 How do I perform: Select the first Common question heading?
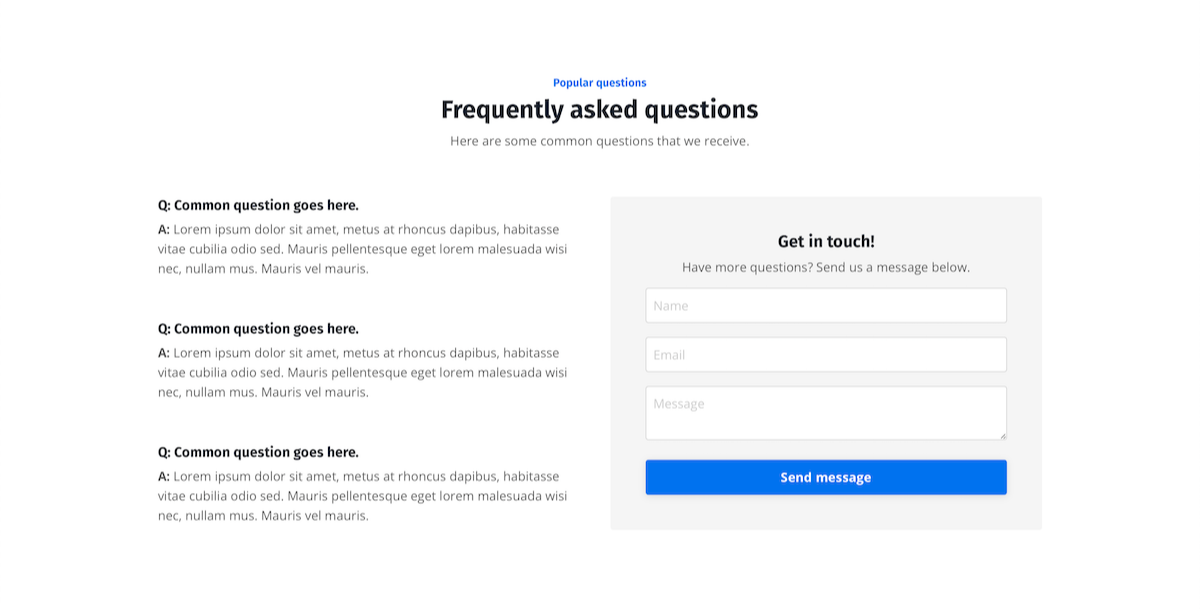(258, 206)
